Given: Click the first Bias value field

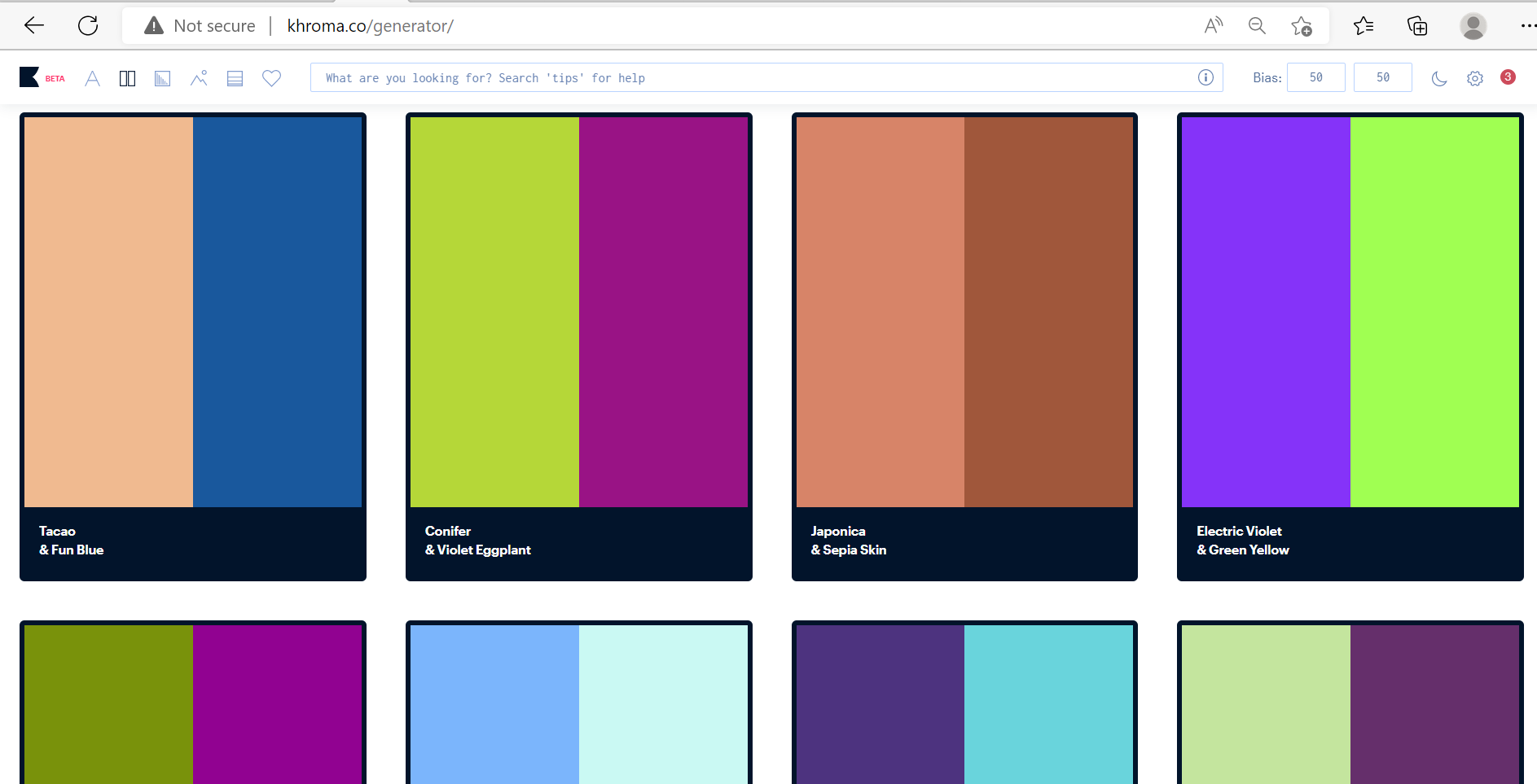Looking at the screenshot, I should pyautogui.click(x=1315, y=77).
